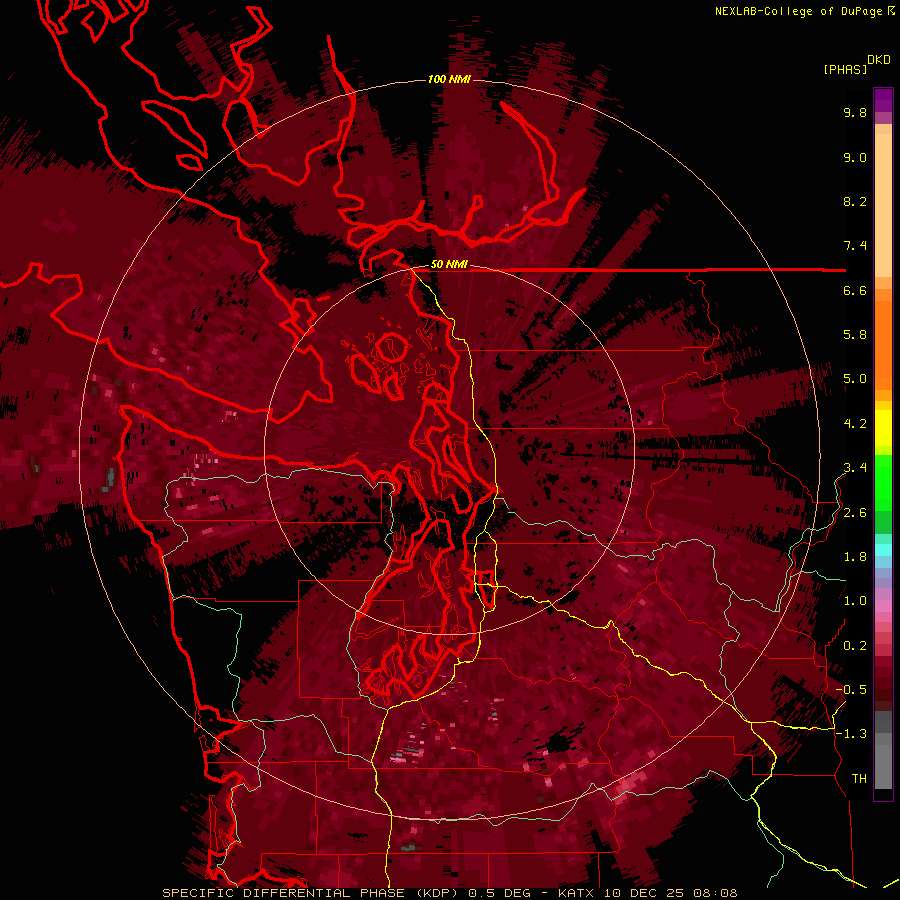The height and width of the screenshot is (900, 900).
Task: Click the 100 NMI range ring label
Action: [x=449, y=79]
